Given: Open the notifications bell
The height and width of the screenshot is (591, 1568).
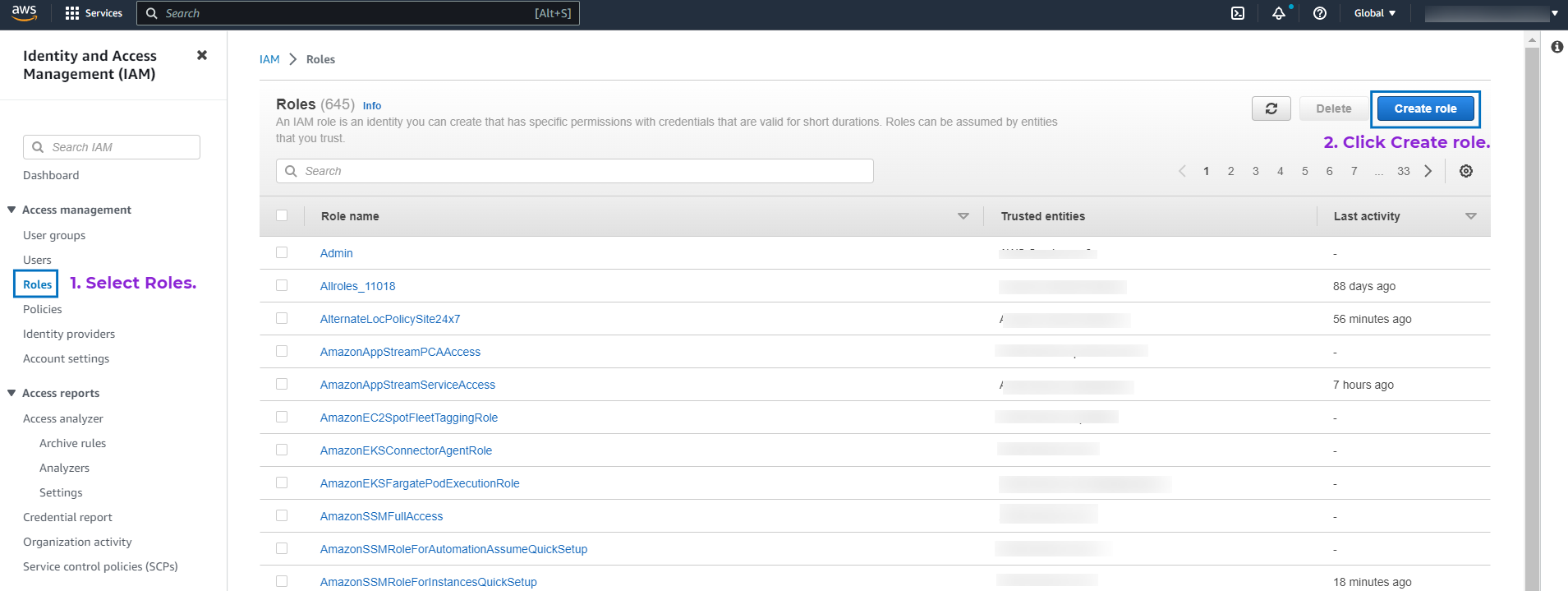Looking at the screenshot, I should [x=1279, y=13].
